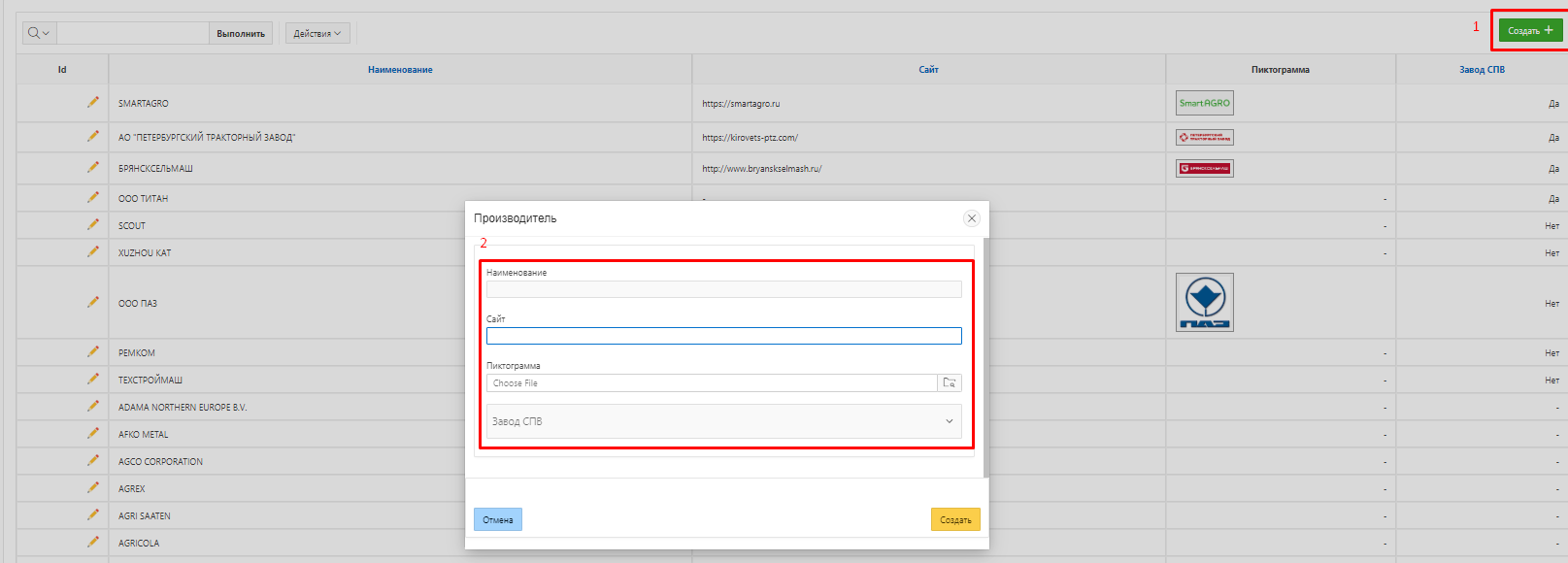The height and width of the screenshot is (563, 1568).
Task: Click the edit pencil for SMARTAGRO row
Action: [x=93, y=102]
